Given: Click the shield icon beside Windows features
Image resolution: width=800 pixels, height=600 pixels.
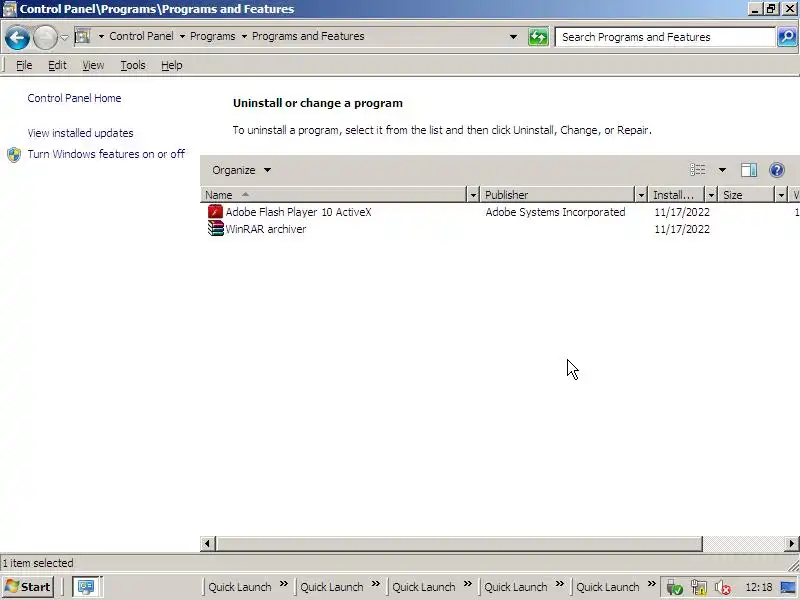Looking at the screenshot, I should click(x=14, y=155).
